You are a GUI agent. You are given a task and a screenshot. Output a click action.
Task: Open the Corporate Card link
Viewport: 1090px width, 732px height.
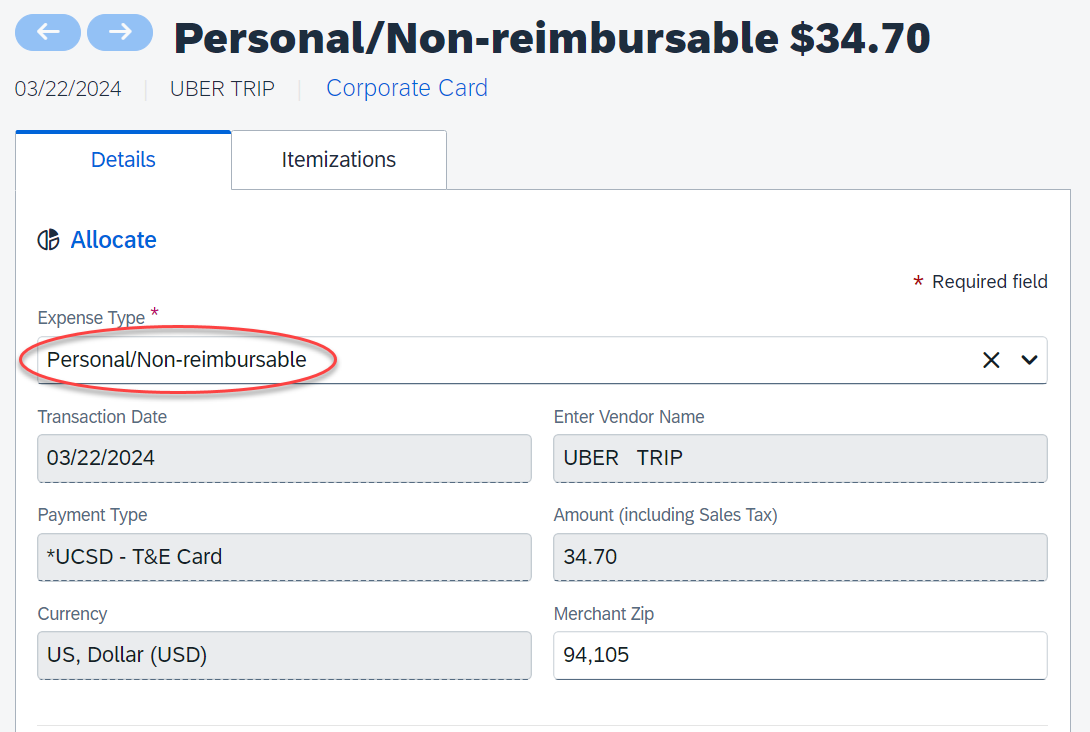coord(407,88)
